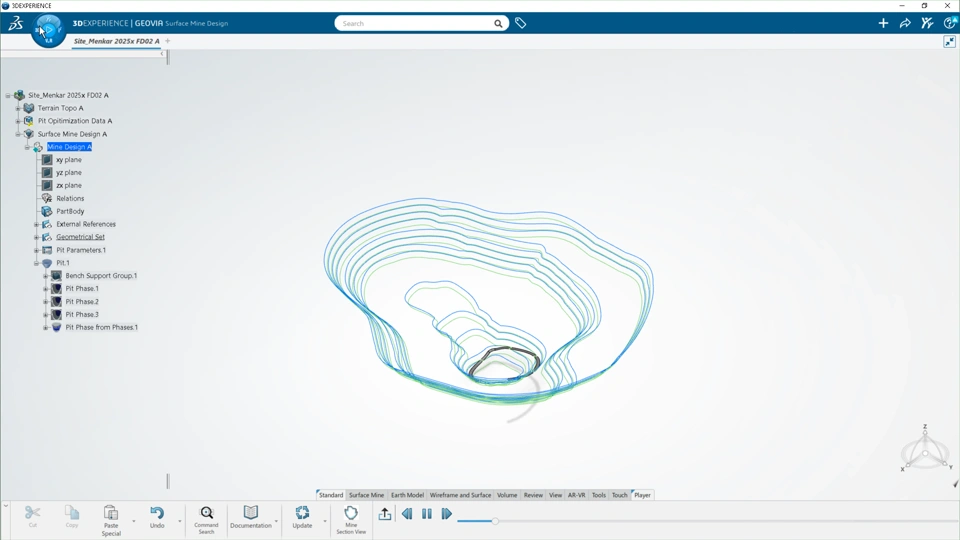The height and width of the screenshot is (540, 960).
Task: Click the export upload arrow icon
Action: tap(384, 514)
